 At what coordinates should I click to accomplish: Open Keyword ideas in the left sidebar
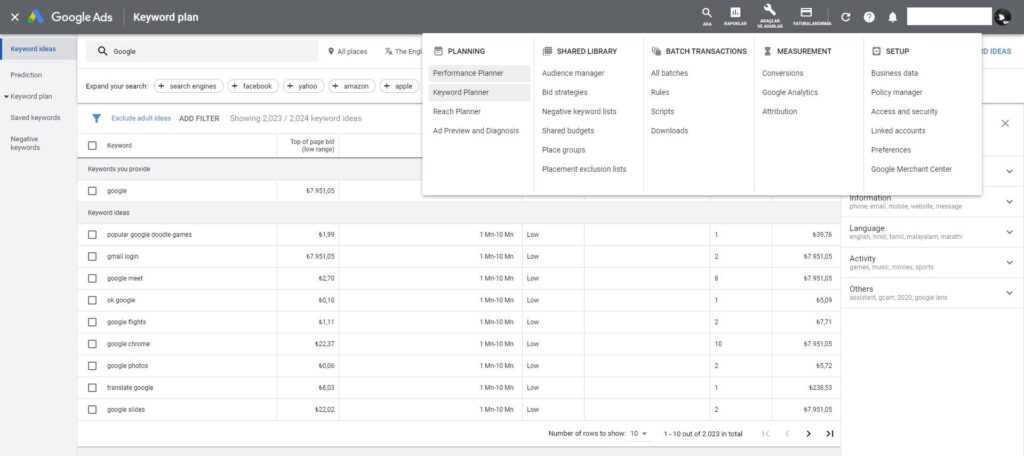[33, 49]
